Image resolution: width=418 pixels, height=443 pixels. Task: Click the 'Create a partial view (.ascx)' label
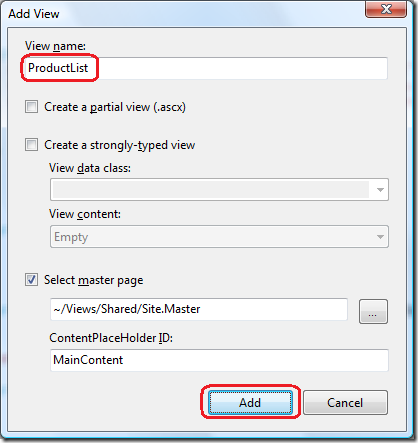(115, 107)
